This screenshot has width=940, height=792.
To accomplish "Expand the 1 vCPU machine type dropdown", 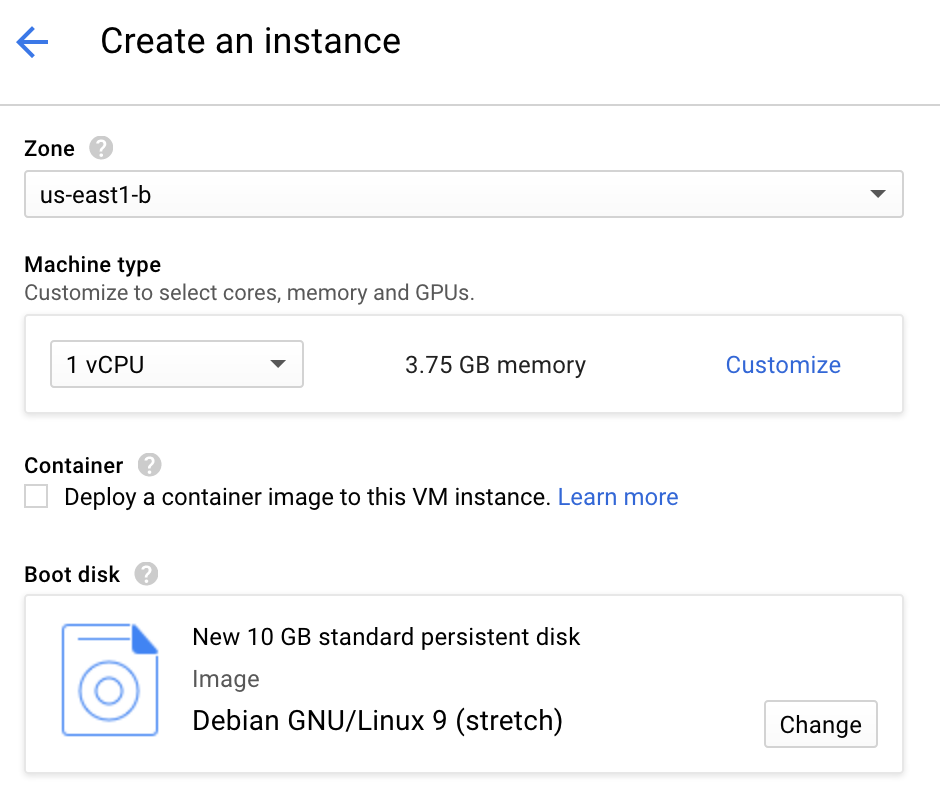I will 177,365.
